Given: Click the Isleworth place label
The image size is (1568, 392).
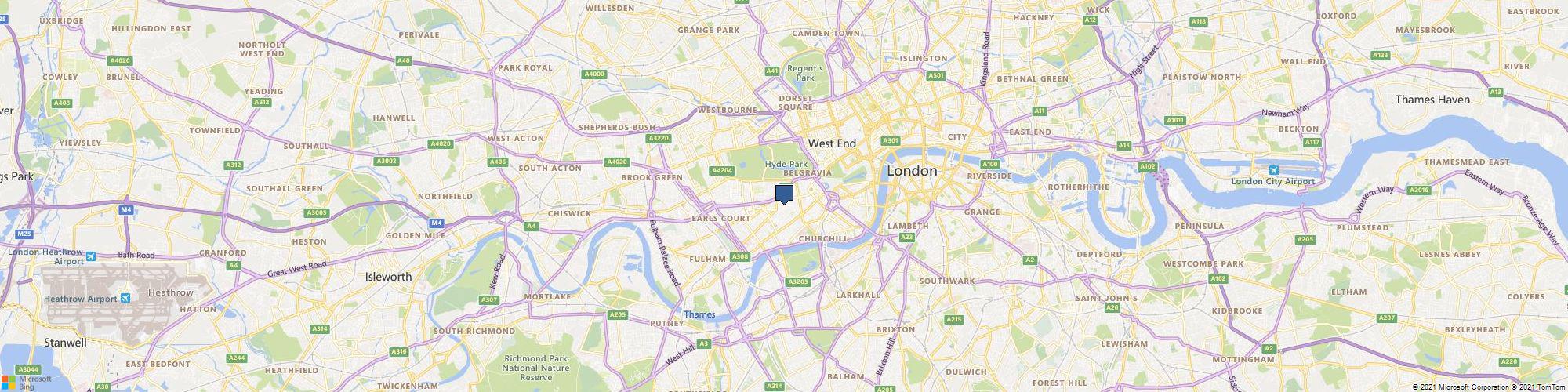Looking at the screenshot, I should coord(389,277).
